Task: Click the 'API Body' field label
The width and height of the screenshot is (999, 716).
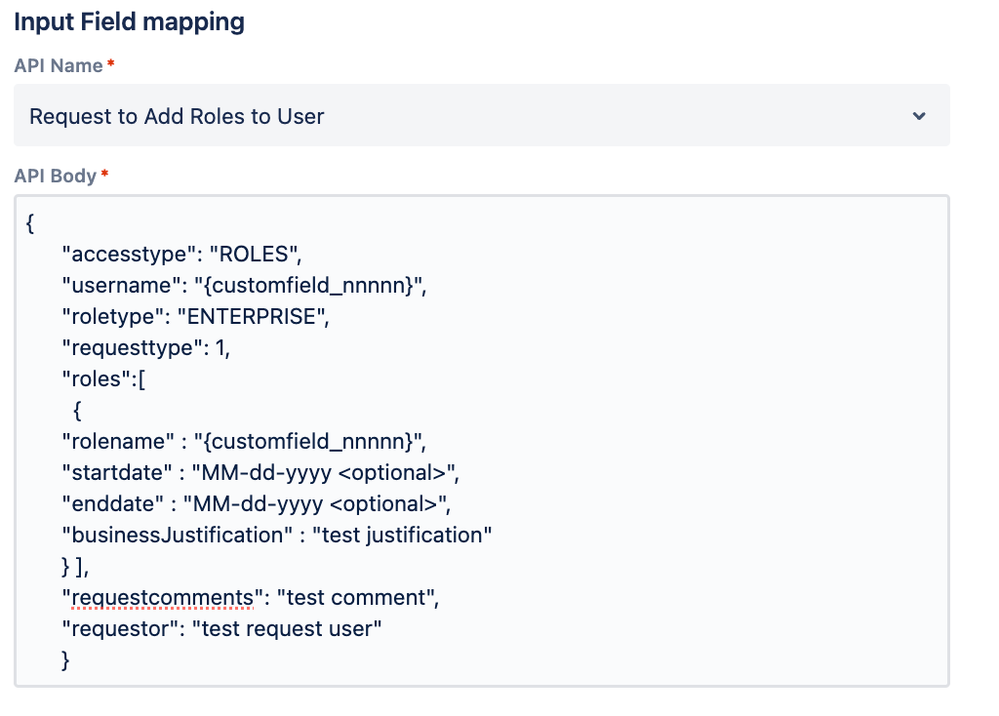Action: pos(56,176)
